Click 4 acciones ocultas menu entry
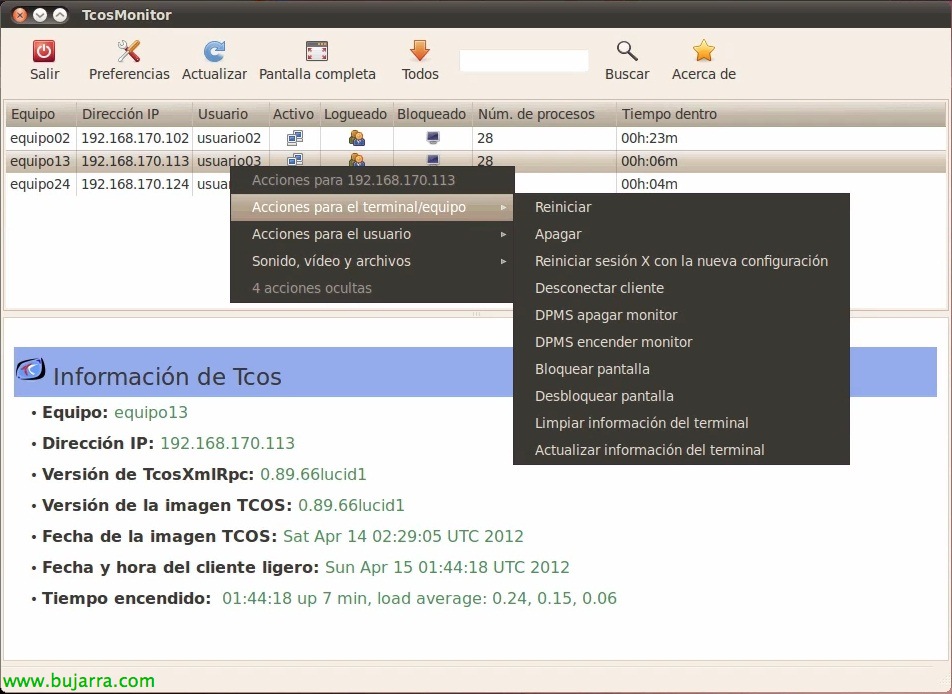 coord(372,288)
